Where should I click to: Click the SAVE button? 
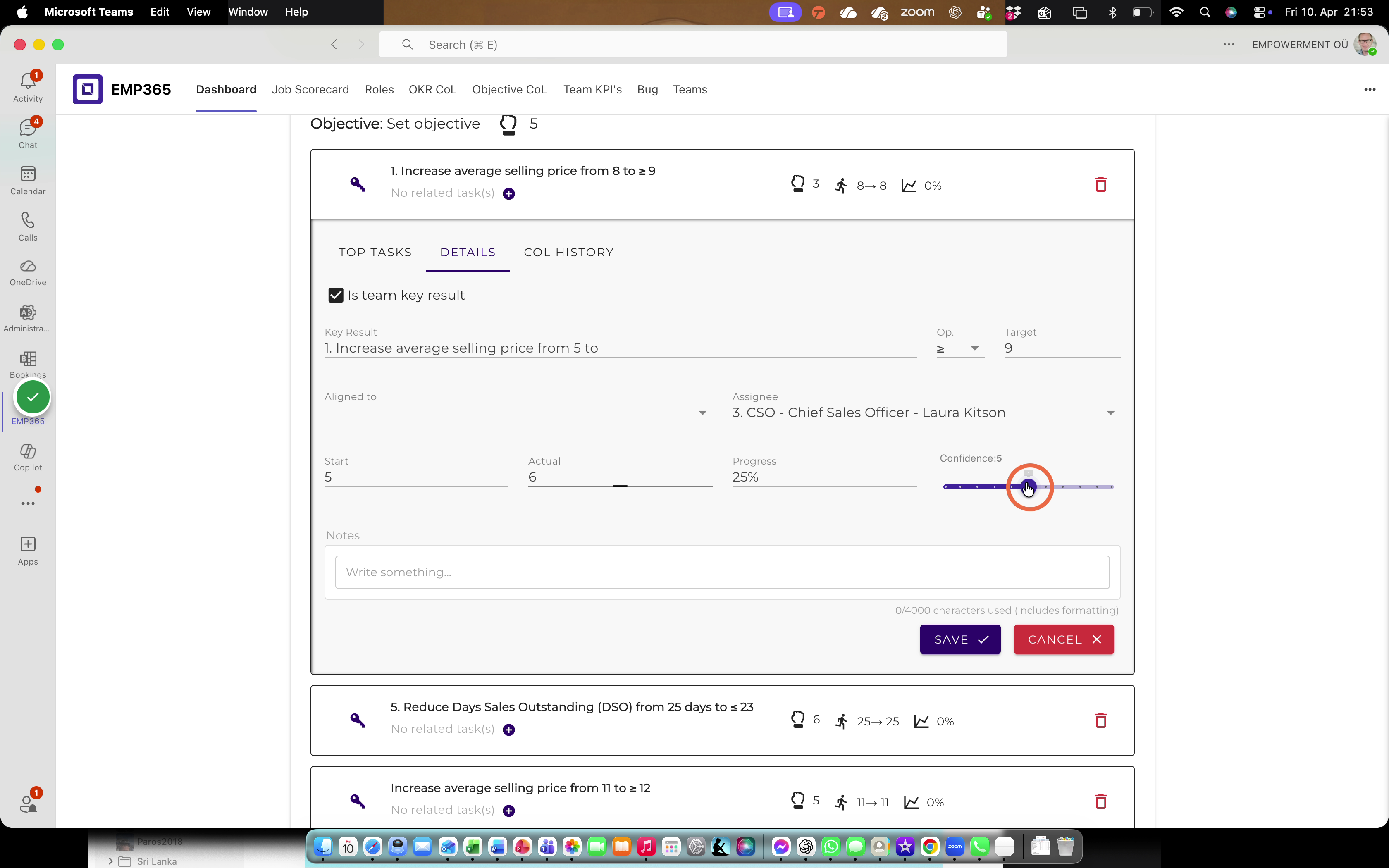959,639
